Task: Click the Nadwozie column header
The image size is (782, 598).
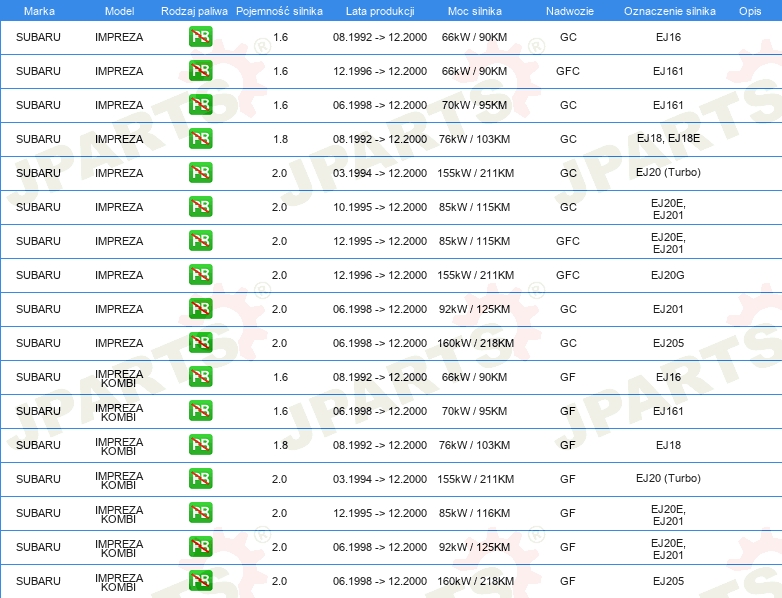Action: 570,11
